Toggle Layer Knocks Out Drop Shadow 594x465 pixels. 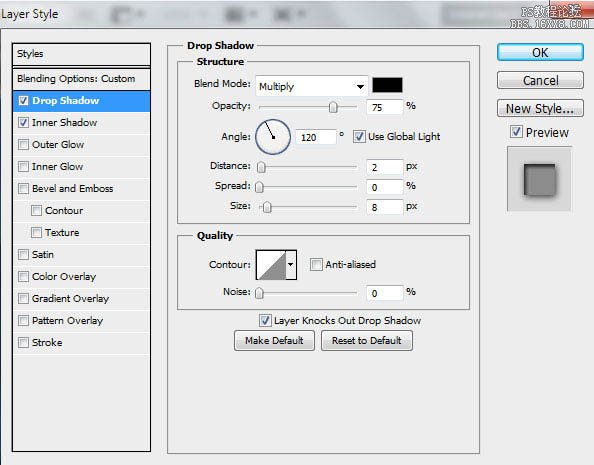tap(265, 320)
